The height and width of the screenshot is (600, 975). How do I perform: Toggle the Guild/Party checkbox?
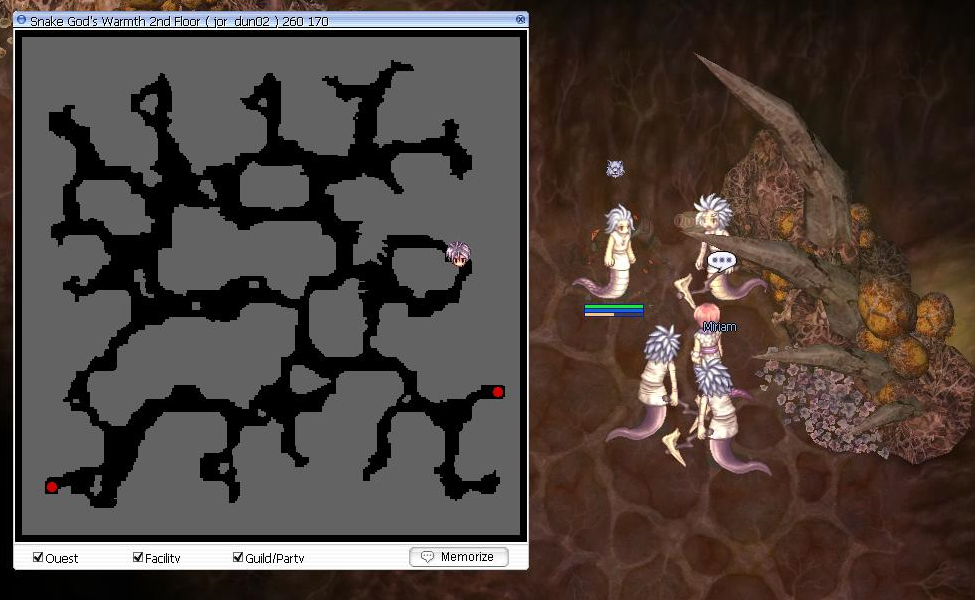point(238,557)
